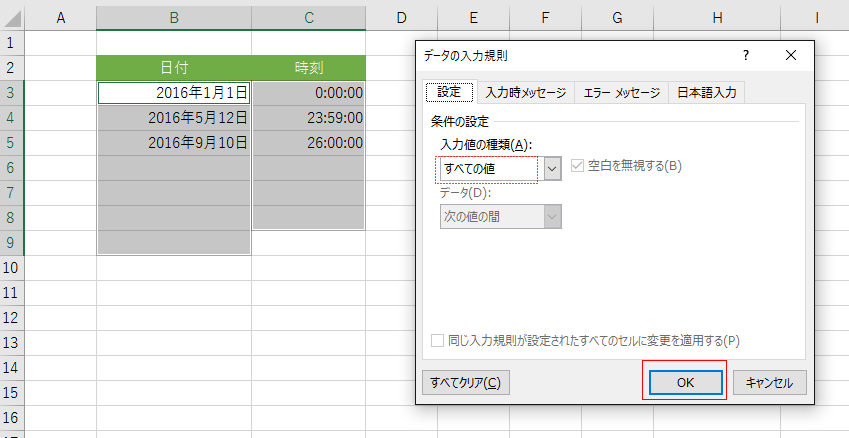Image resolution: width=849 pixels, height=438 pixels.
Task: Open the データ 次の値の間 dropdown
Action: click(501, 217)
